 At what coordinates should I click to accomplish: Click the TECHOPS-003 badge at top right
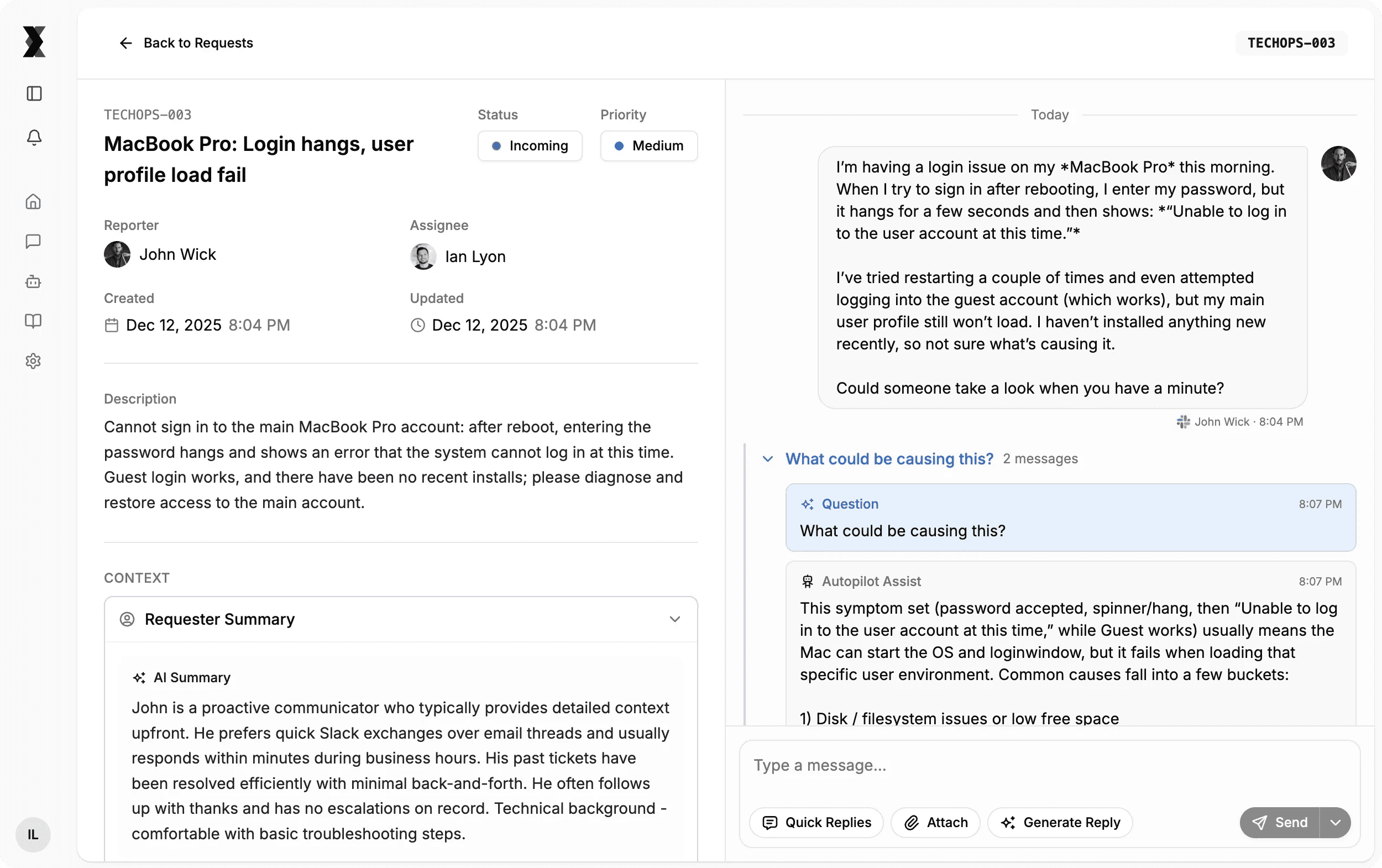point(1291,43)
